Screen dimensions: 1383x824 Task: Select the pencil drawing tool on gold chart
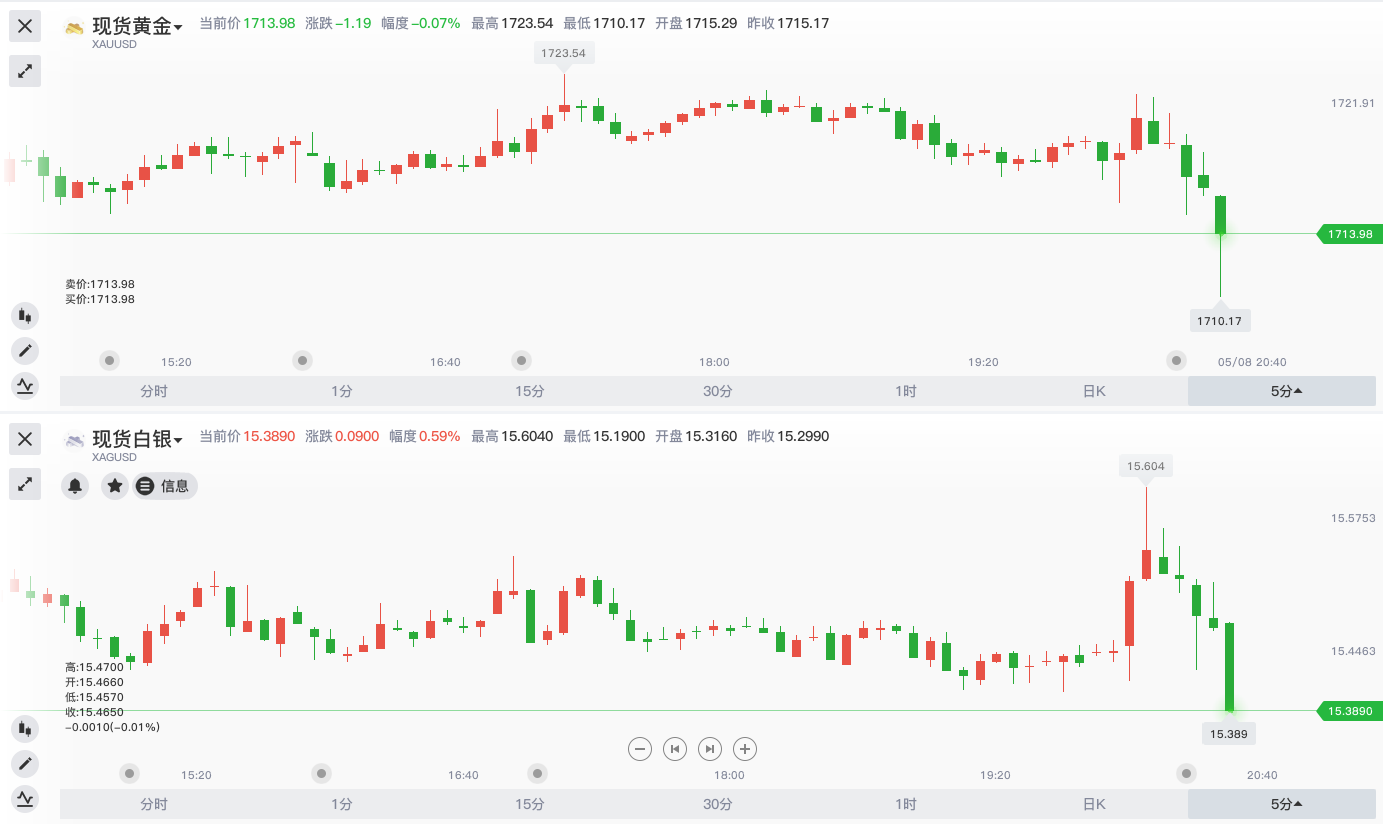coord(25,351)
